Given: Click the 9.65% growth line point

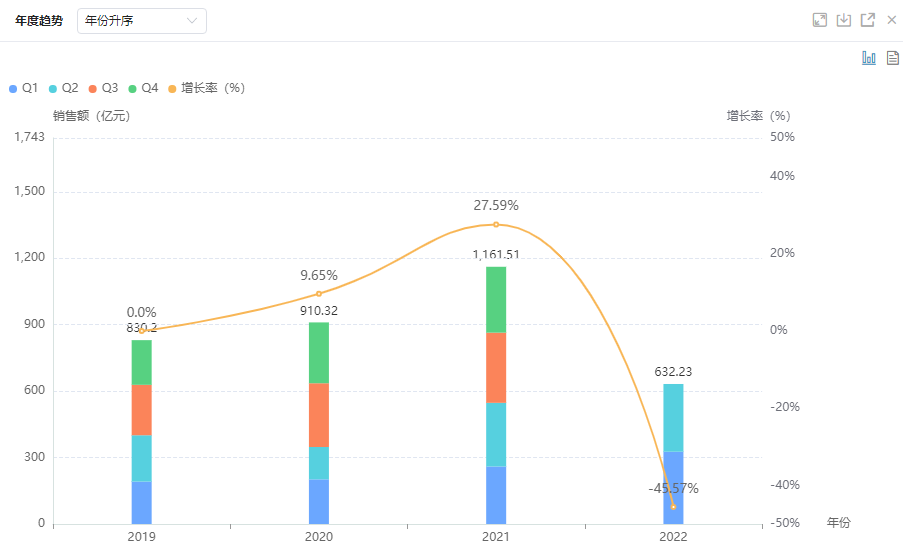Looking at the screenshot, I should (319, 293).
